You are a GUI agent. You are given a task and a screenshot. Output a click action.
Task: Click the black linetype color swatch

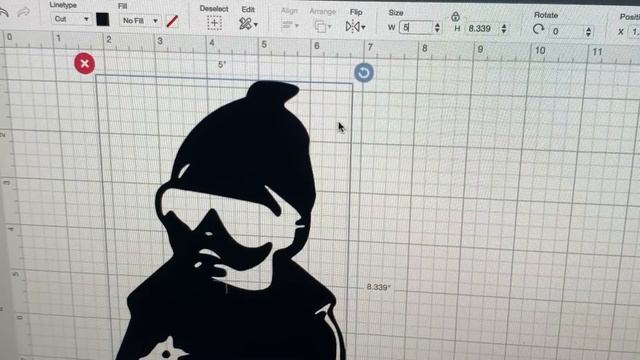tap(102, 19)
